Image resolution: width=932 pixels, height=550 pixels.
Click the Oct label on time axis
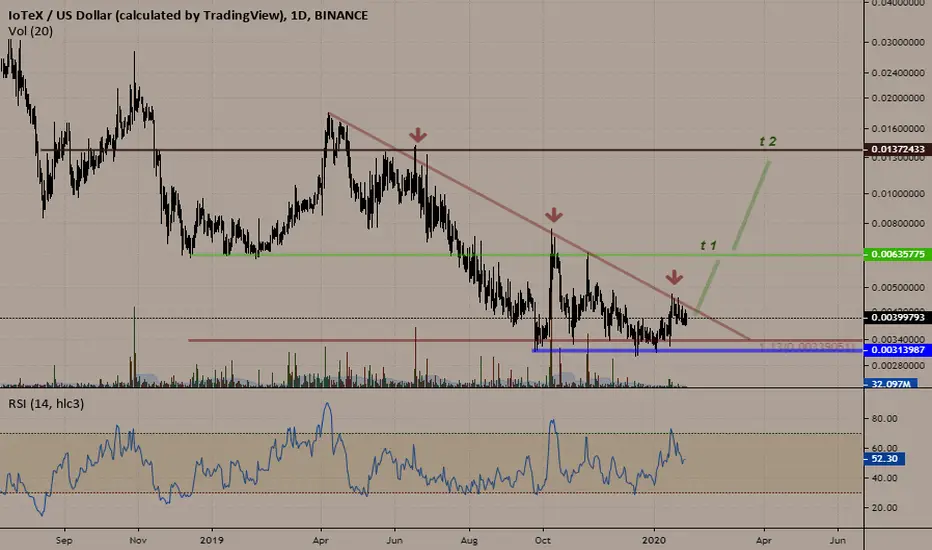pos(543,540)
